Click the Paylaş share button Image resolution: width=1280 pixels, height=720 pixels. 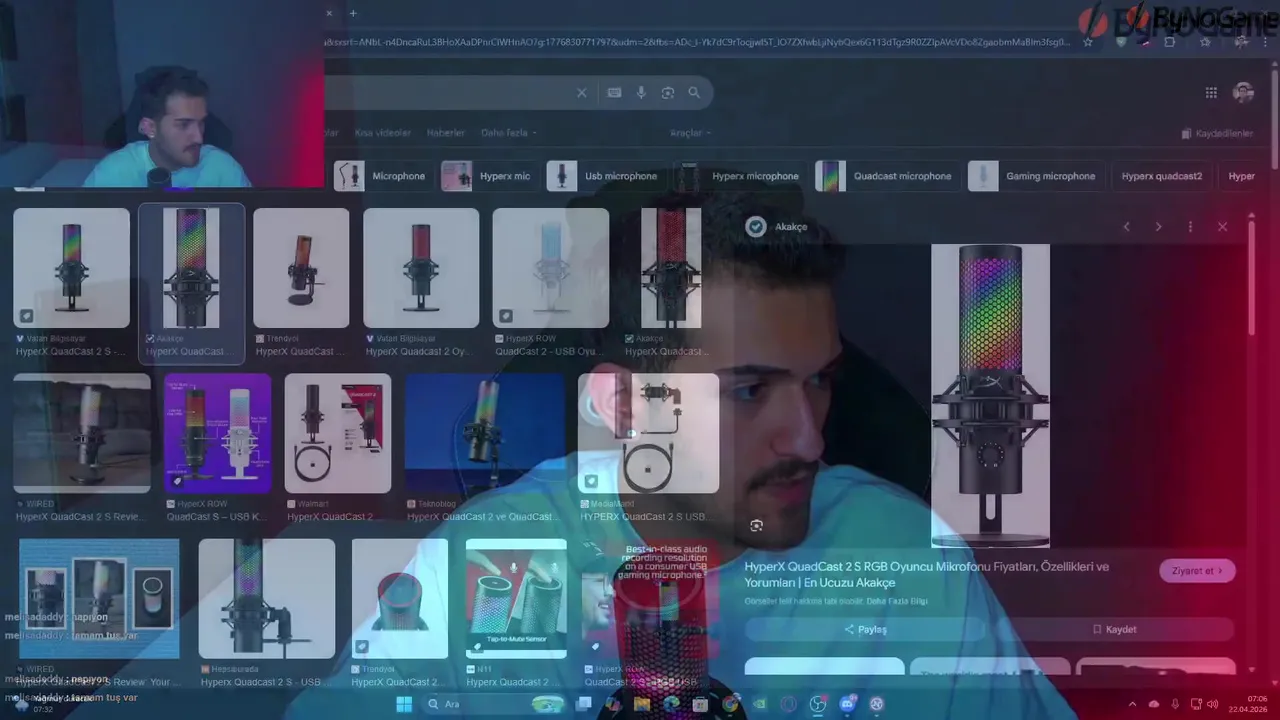pos(865,629)
